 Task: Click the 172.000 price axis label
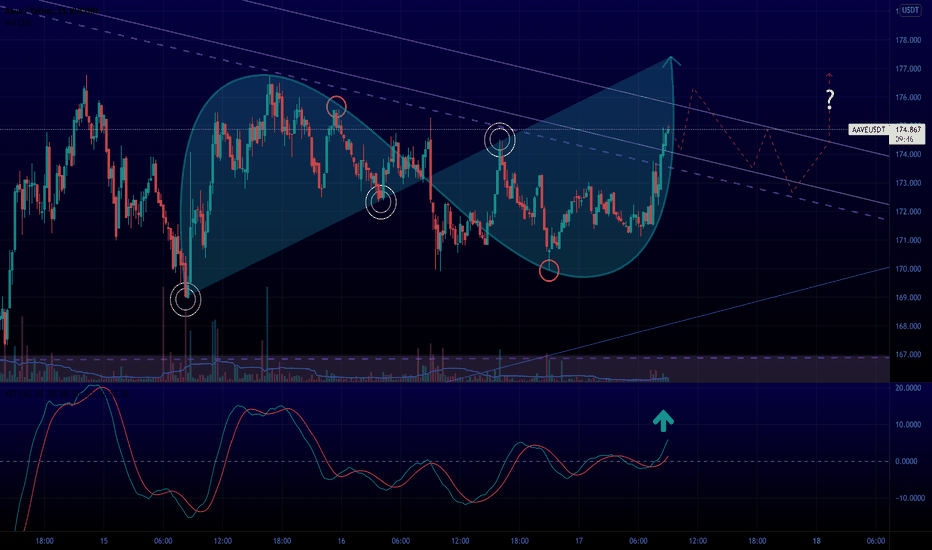tap(908, 212)
